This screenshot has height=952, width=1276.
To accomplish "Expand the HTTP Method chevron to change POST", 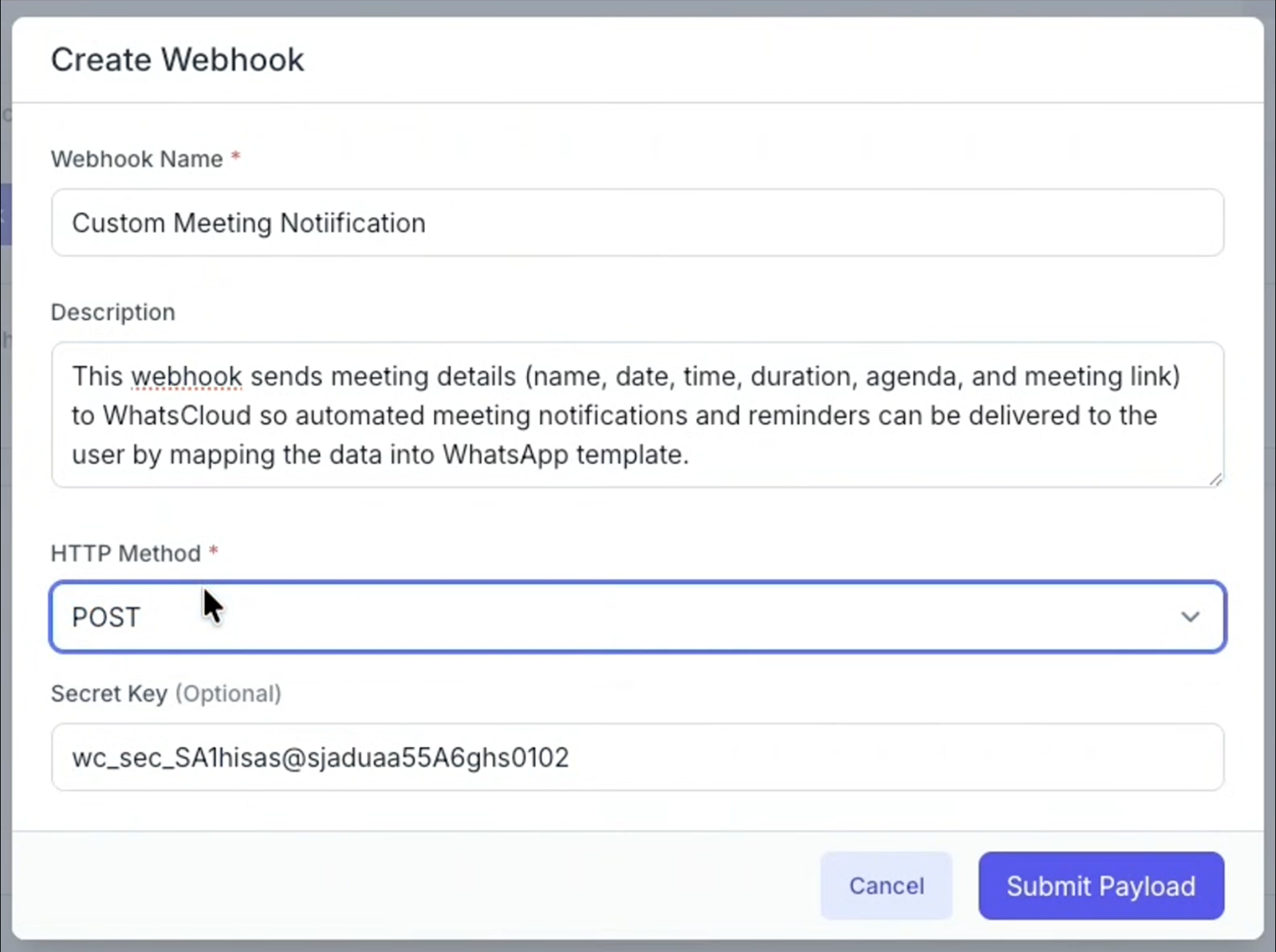I will 1191,616.
